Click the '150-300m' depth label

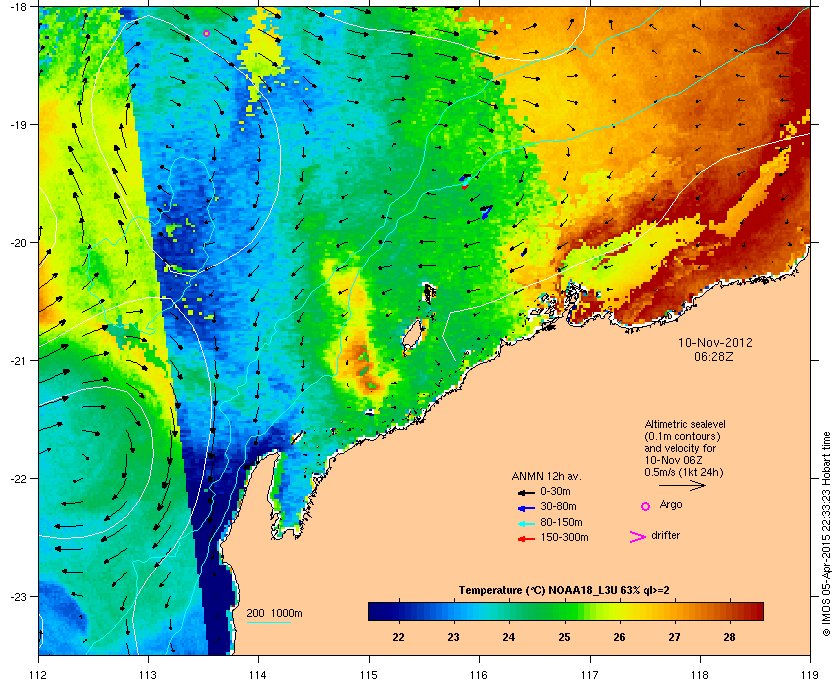564,537
